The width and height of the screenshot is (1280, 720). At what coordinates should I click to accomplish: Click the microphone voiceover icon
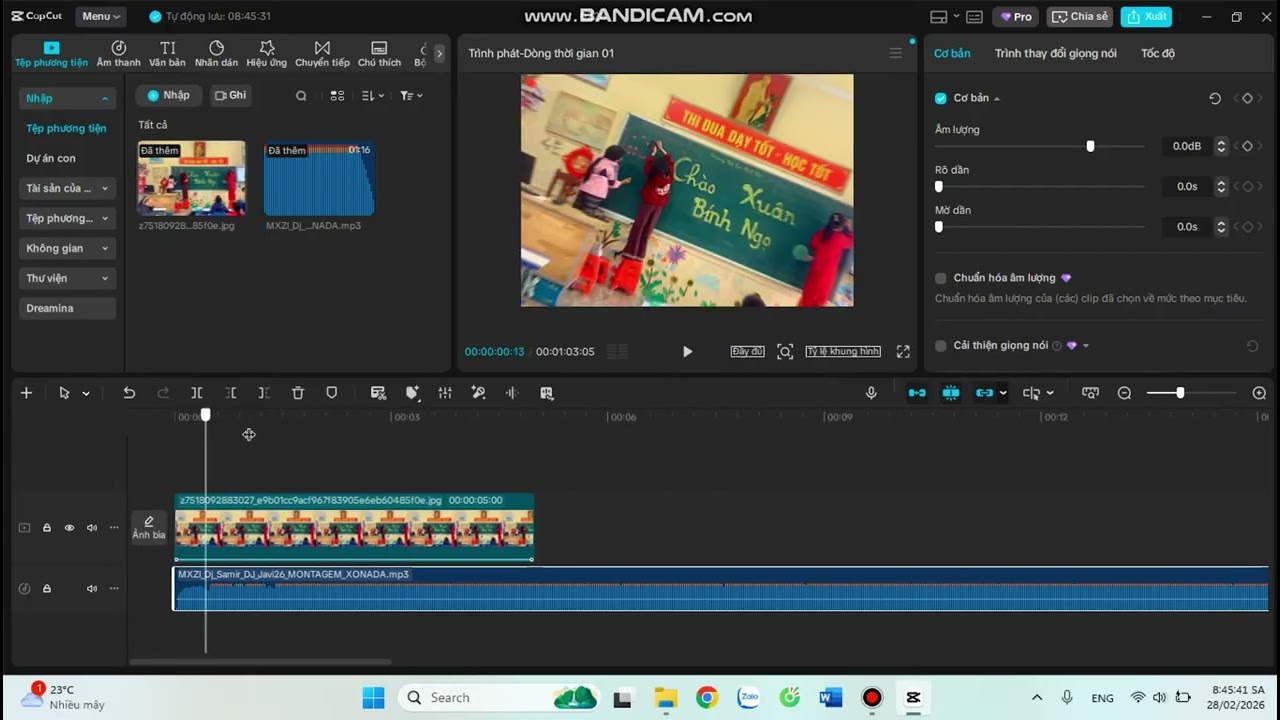pyautogui.click(x=871, y=393)
